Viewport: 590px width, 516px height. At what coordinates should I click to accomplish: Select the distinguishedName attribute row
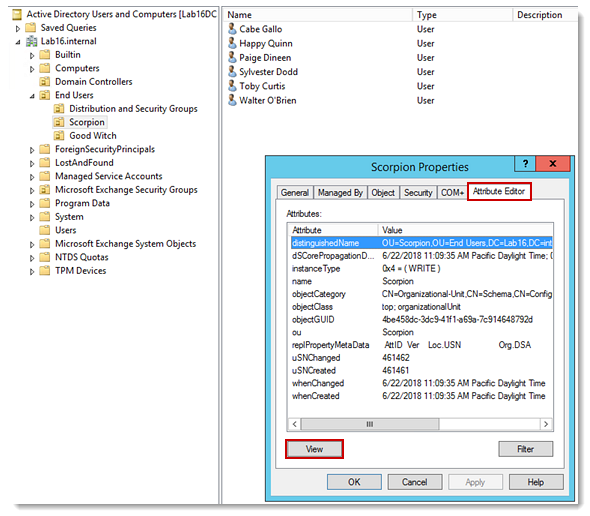[421, 243]
